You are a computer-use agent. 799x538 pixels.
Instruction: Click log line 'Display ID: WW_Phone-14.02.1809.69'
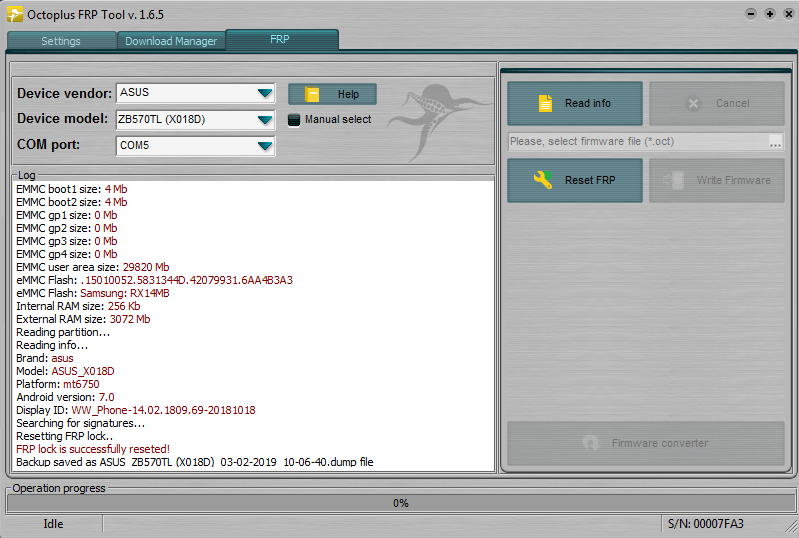(136, 410)
